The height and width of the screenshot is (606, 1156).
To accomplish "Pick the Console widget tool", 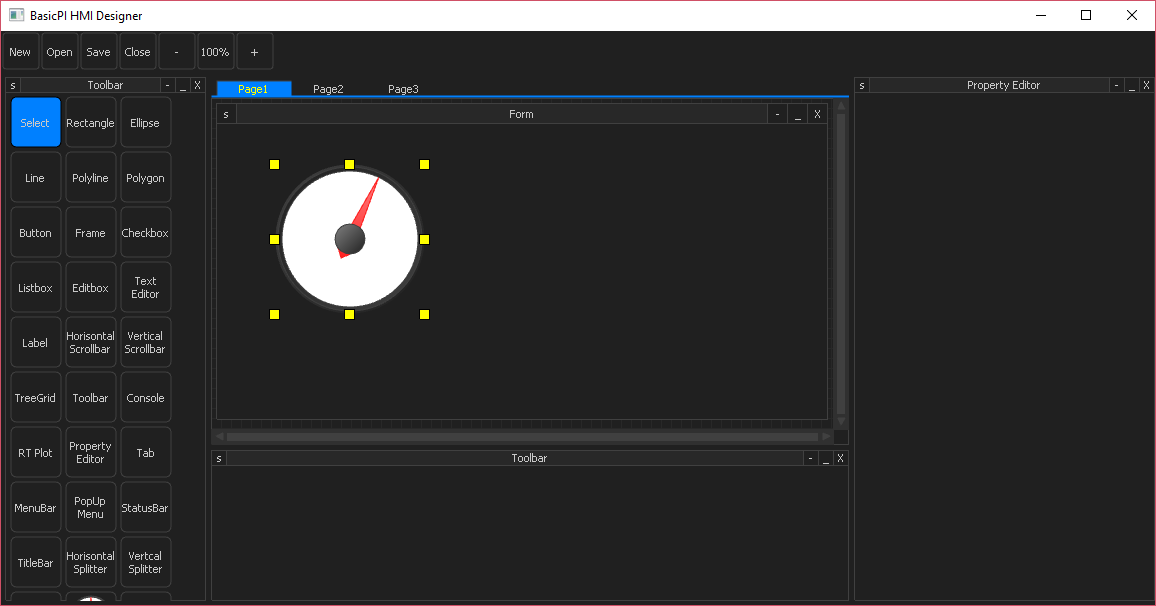I will point(145,398).
